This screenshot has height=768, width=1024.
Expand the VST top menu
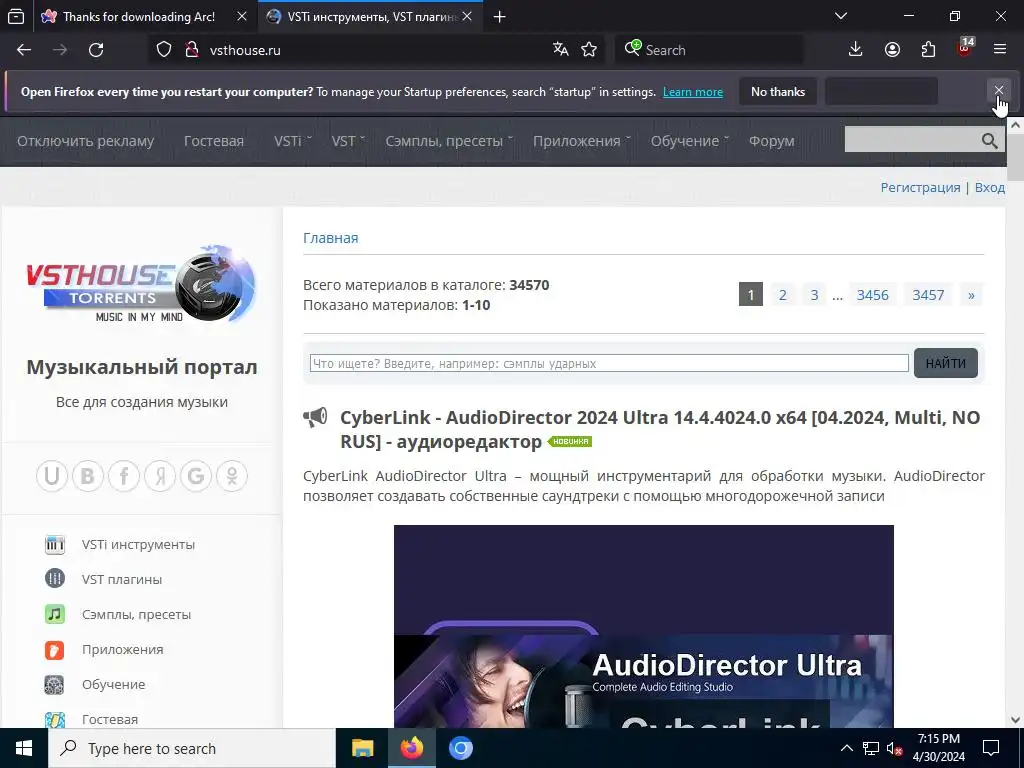click(x=347, y=141)
